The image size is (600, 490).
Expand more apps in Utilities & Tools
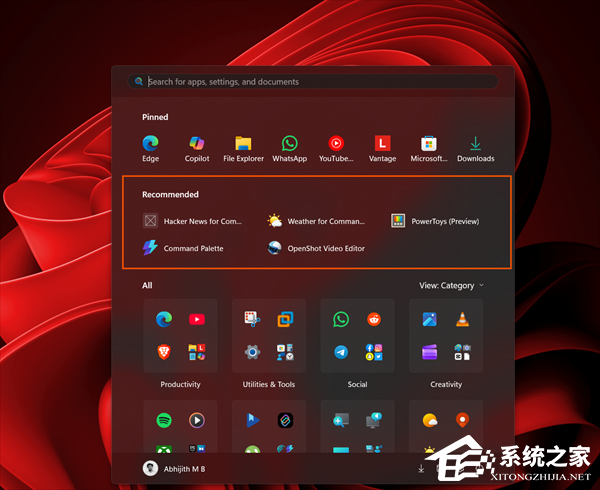pyautogui.click(x=285, y=352)
